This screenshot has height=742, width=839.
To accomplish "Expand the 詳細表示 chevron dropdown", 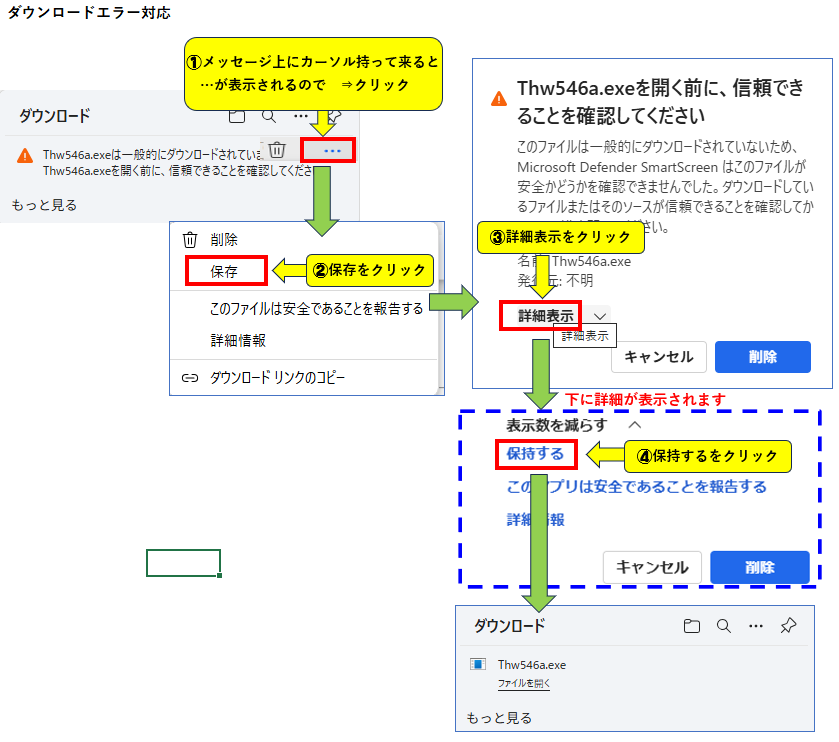I will (600, 315).
